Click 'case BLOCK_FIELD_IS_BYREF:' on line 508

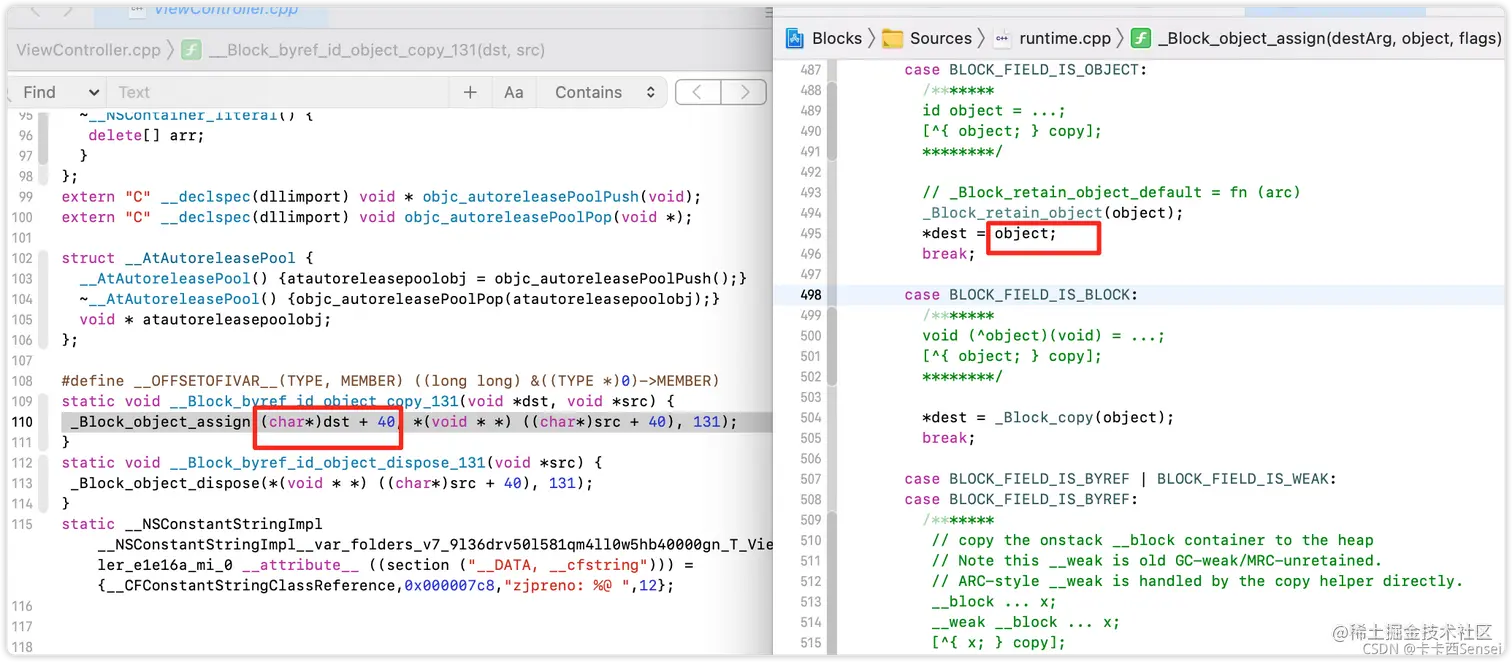click(x=1021, y=499)
